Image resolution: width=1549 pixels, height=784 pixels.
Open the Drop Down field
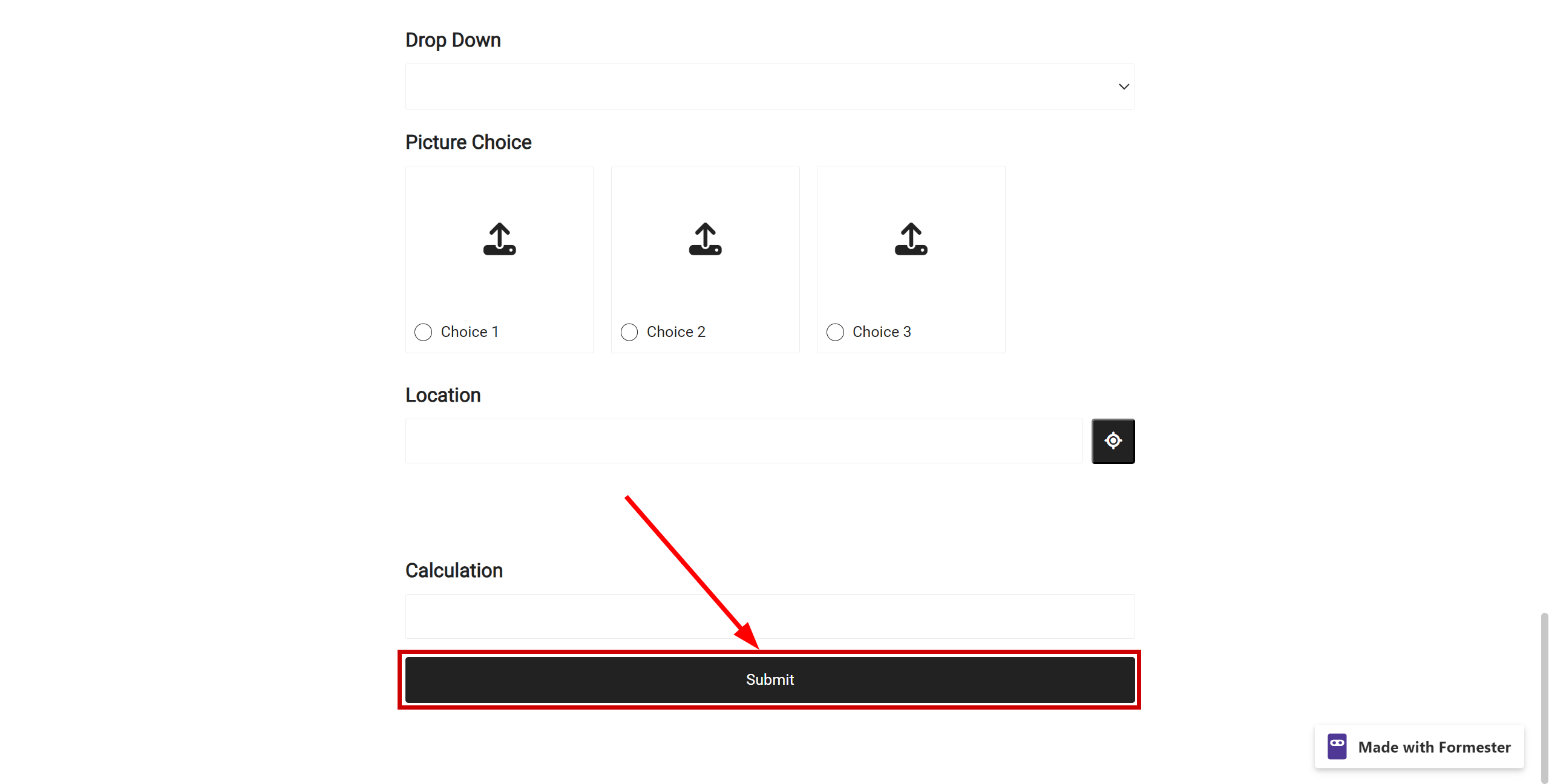pos(770,86)
